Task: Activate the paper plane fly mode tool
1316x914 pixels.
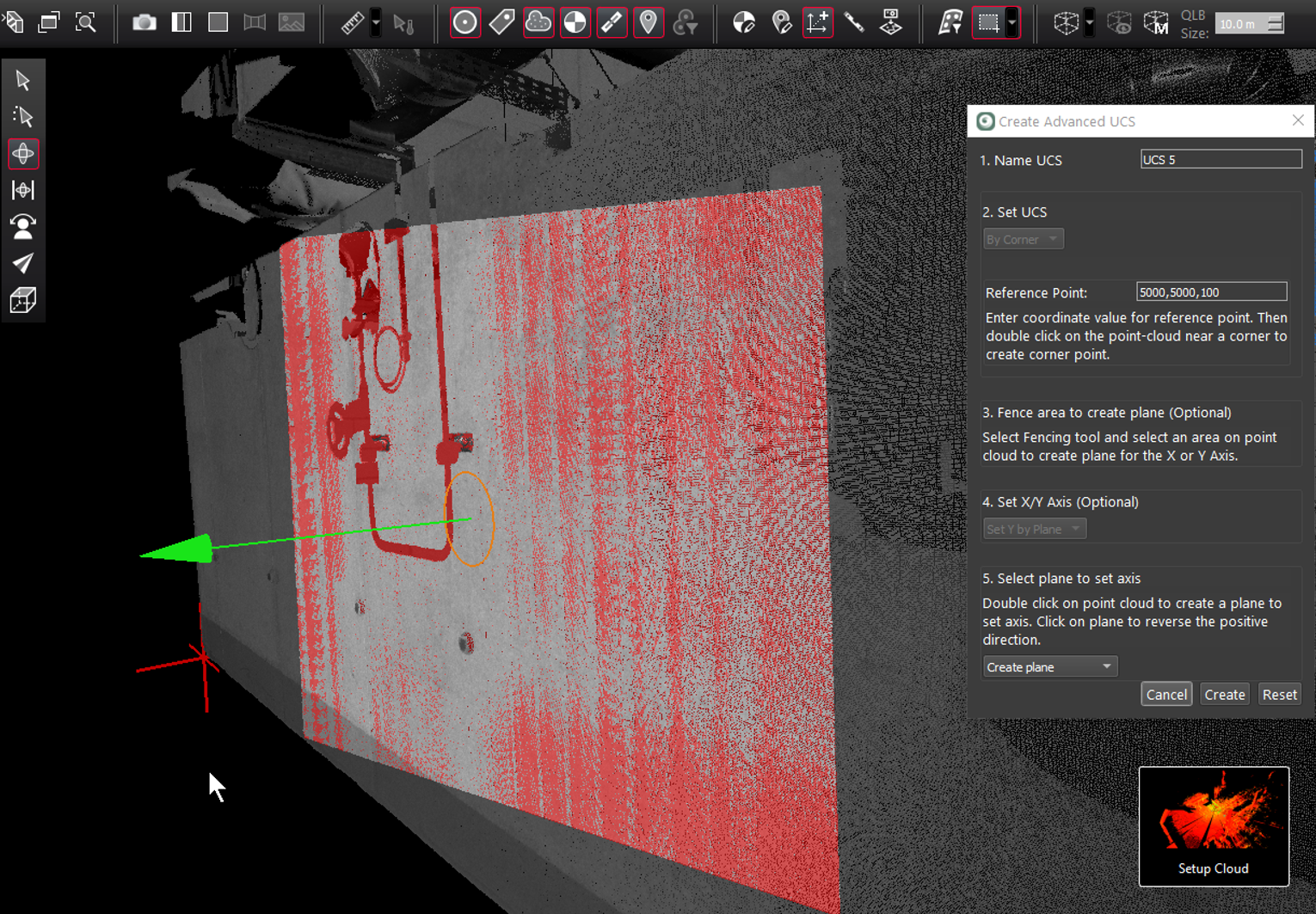Action: click(x=23, y=264)
